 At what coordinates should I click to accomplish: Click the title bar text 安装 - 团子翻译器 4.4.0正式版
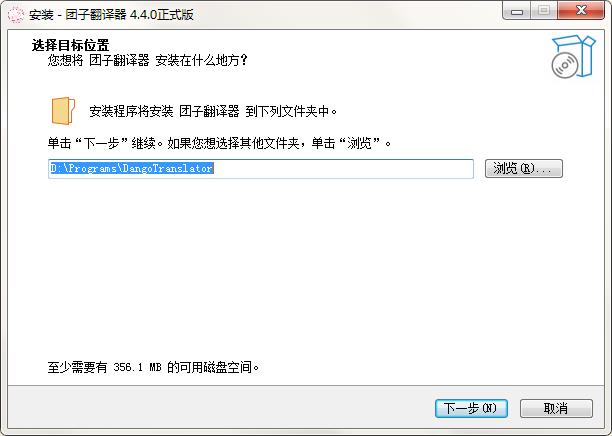(111, 15)
